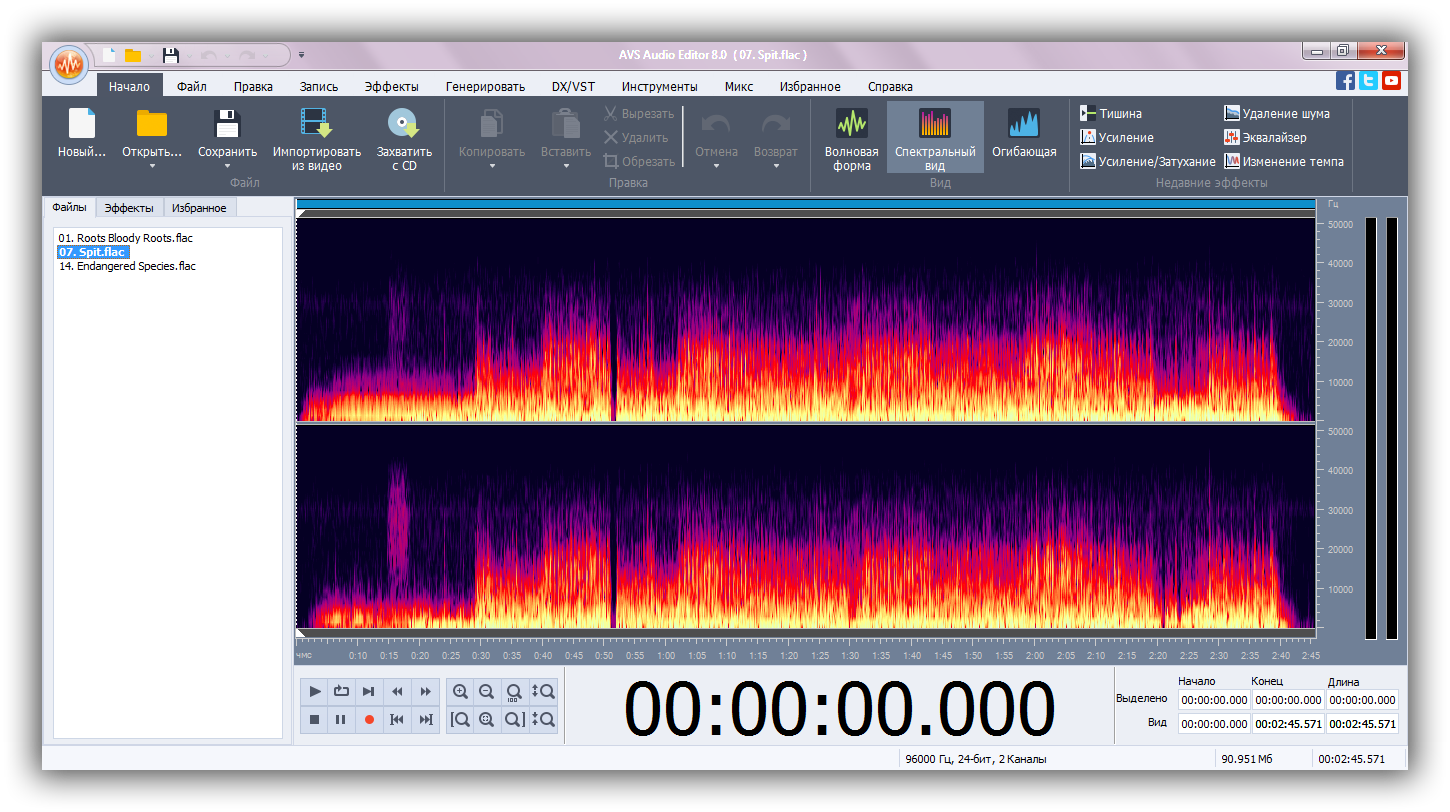The image size is (1450, 812).
Task: Switch to Волновая форма view
Action: [852, 139]
